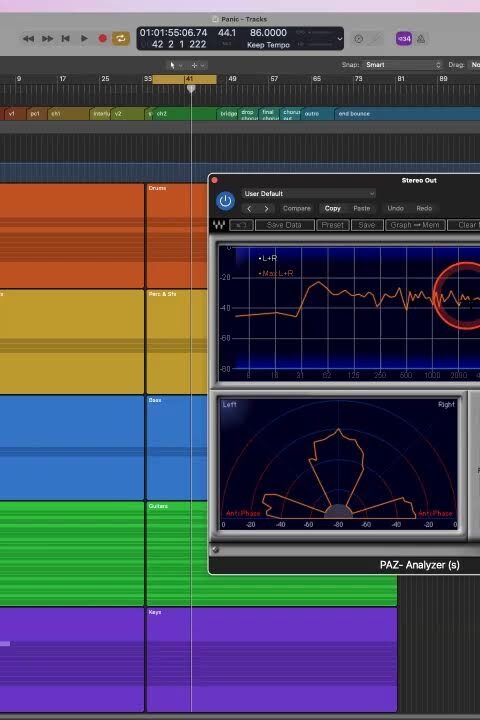Click the Clear button in PAZ toolbar
480x720 pixels.
click(465, 225)
